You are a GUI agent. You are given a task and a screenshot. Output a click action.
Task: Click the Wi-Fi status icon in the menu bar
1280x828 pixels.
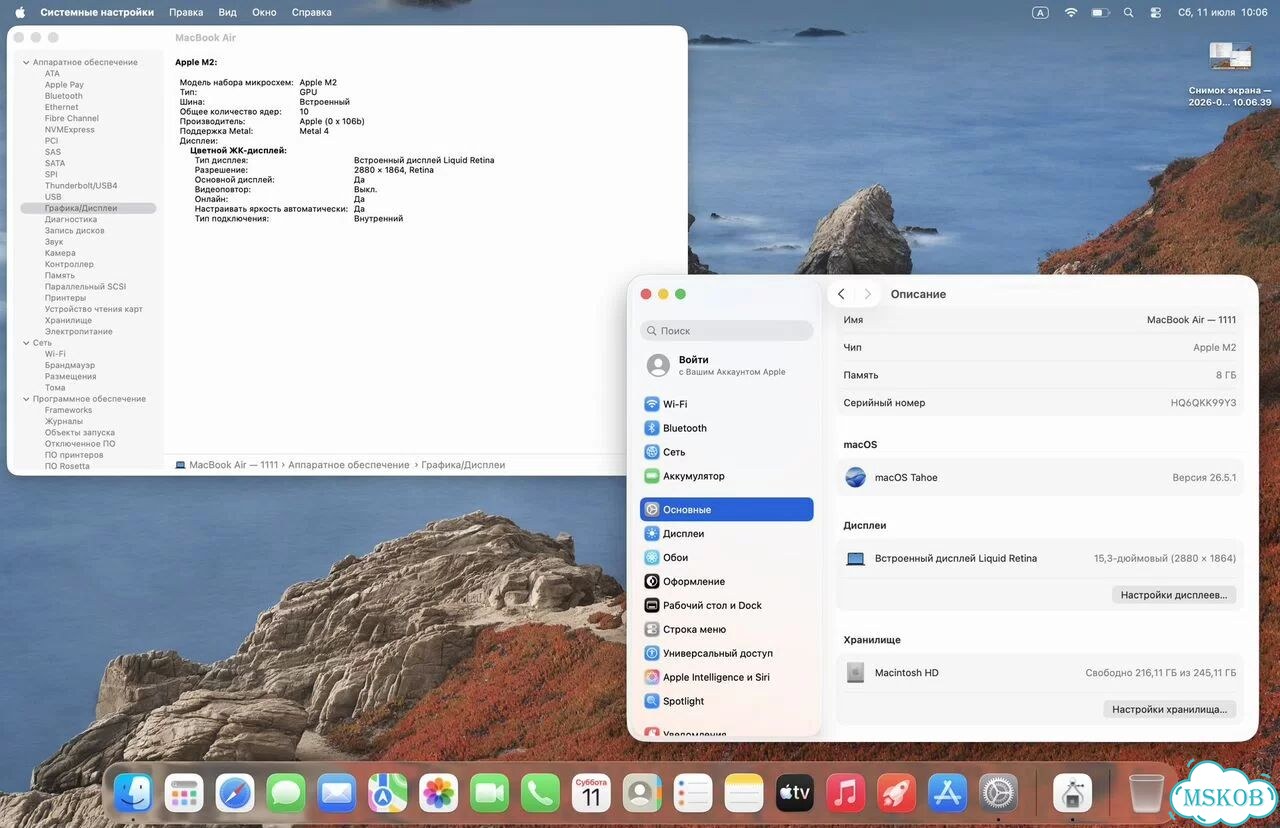pos(1071,12)
